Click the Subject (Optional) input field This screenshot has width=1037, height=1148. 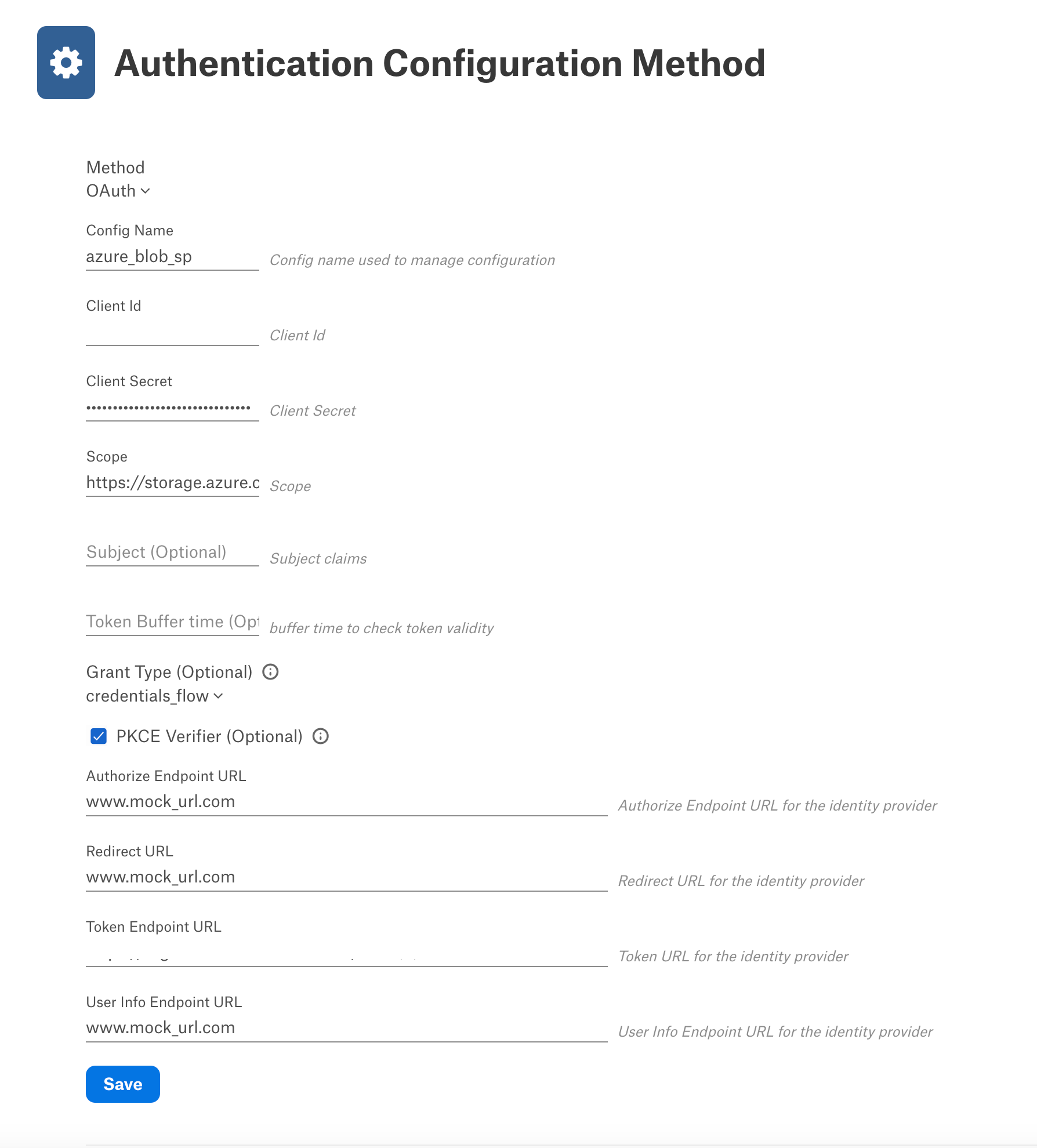coord(172,553)
